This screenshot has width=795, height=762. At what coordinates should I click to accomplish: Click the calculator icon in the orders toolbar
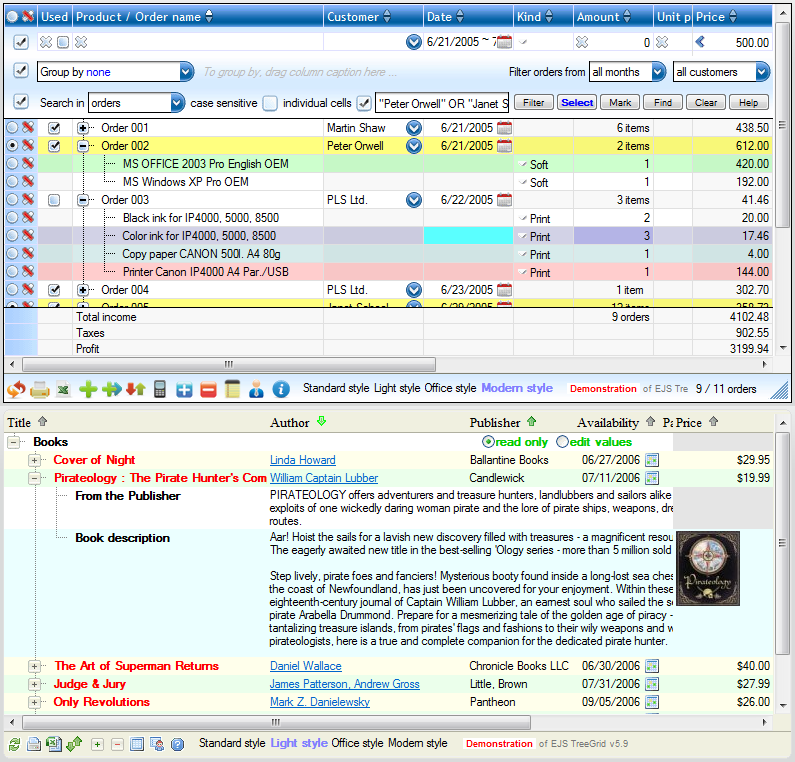pyautogui.click(x=160, y=389)
